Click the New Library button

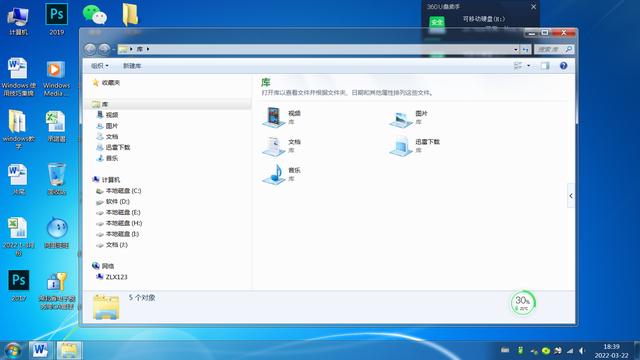[x=132, y=66]
